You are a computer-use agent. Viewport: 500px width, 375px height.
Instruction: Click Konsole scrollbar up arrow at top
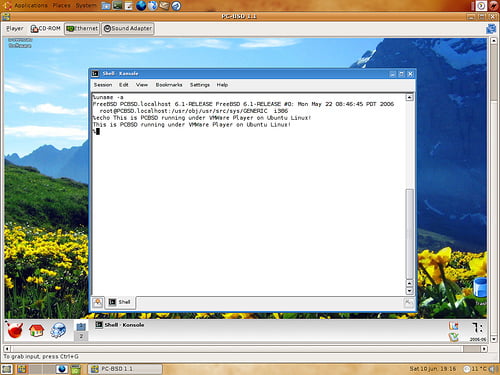click(x=409, y=97)
